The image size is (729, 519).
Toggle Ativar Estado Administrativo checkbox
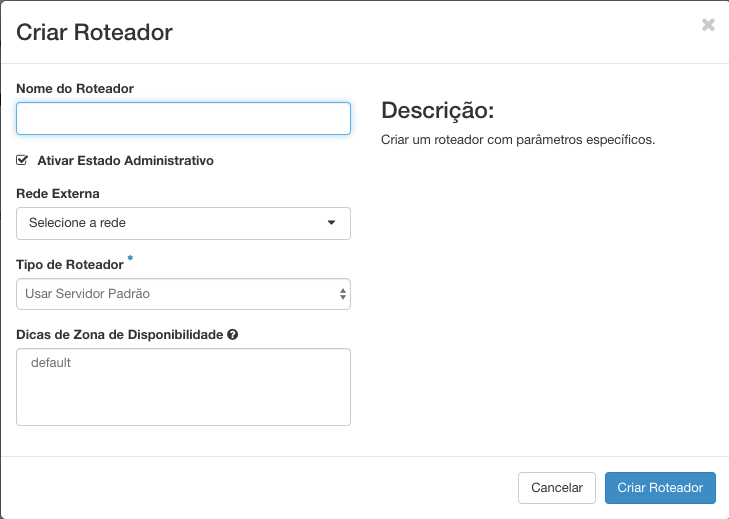pyautogui.click(x=22, y=160)
